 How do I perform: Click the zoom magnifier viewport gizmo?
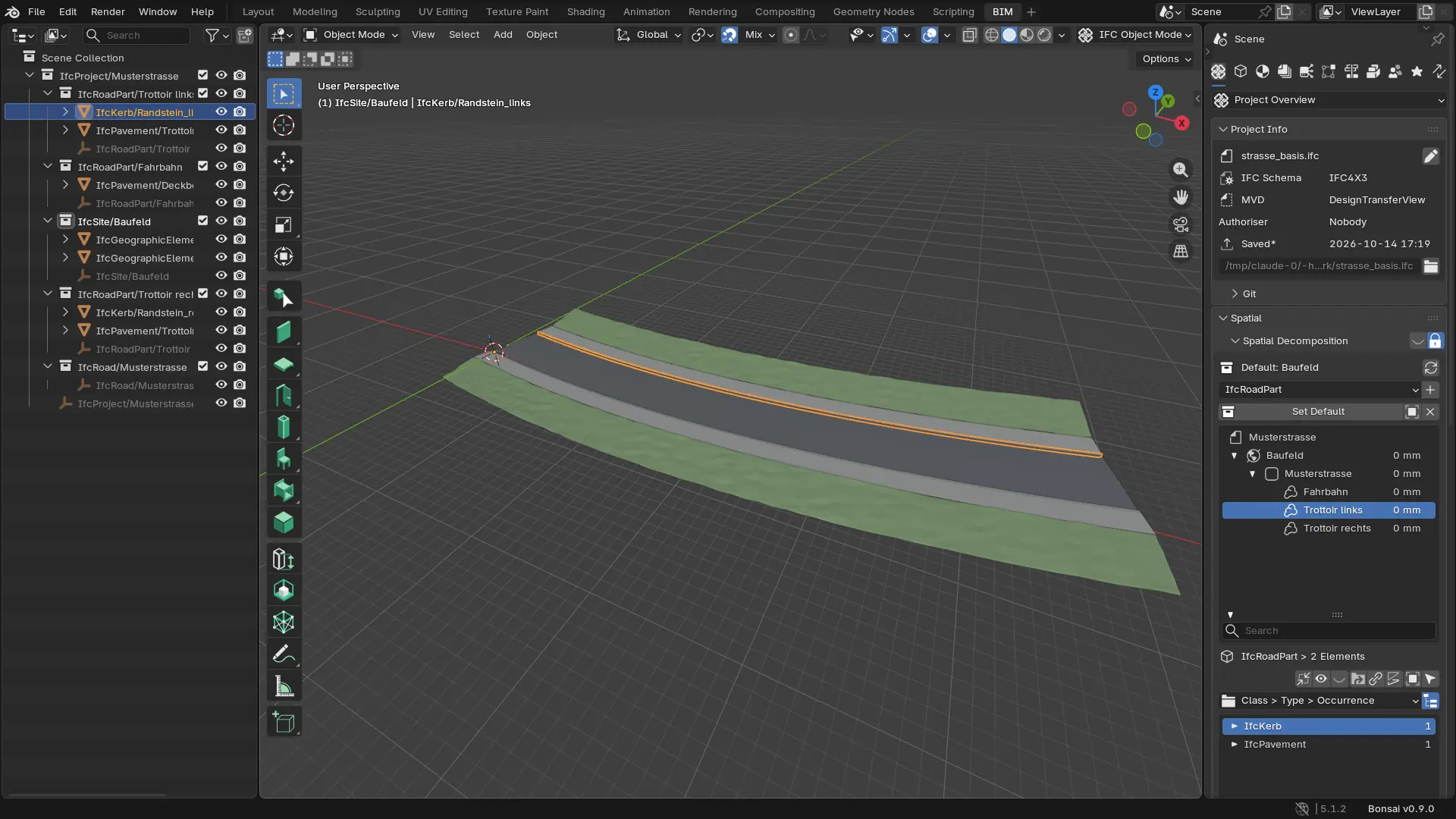click(1181, 170)
